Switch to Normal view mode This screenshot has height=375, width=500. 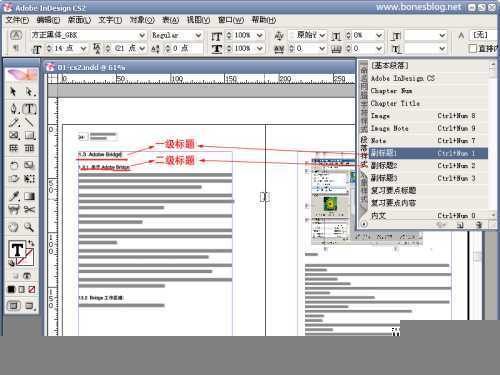[14, 305]
